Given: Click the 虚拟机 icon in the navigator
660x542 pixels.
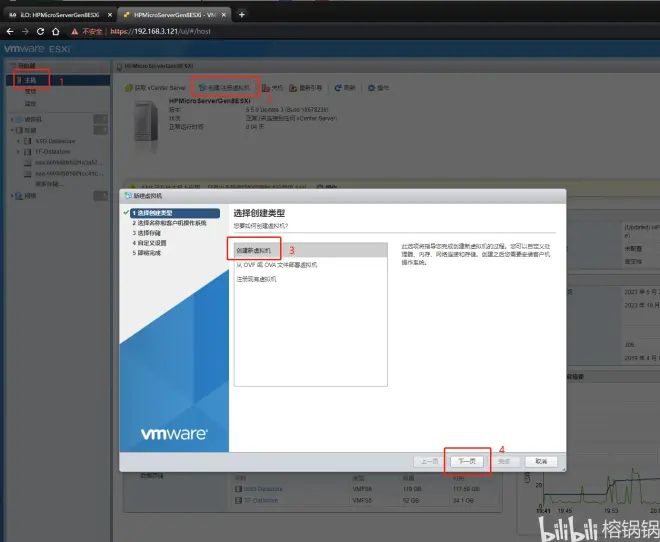Looking at the screenshot, I should tap(19, 119).
